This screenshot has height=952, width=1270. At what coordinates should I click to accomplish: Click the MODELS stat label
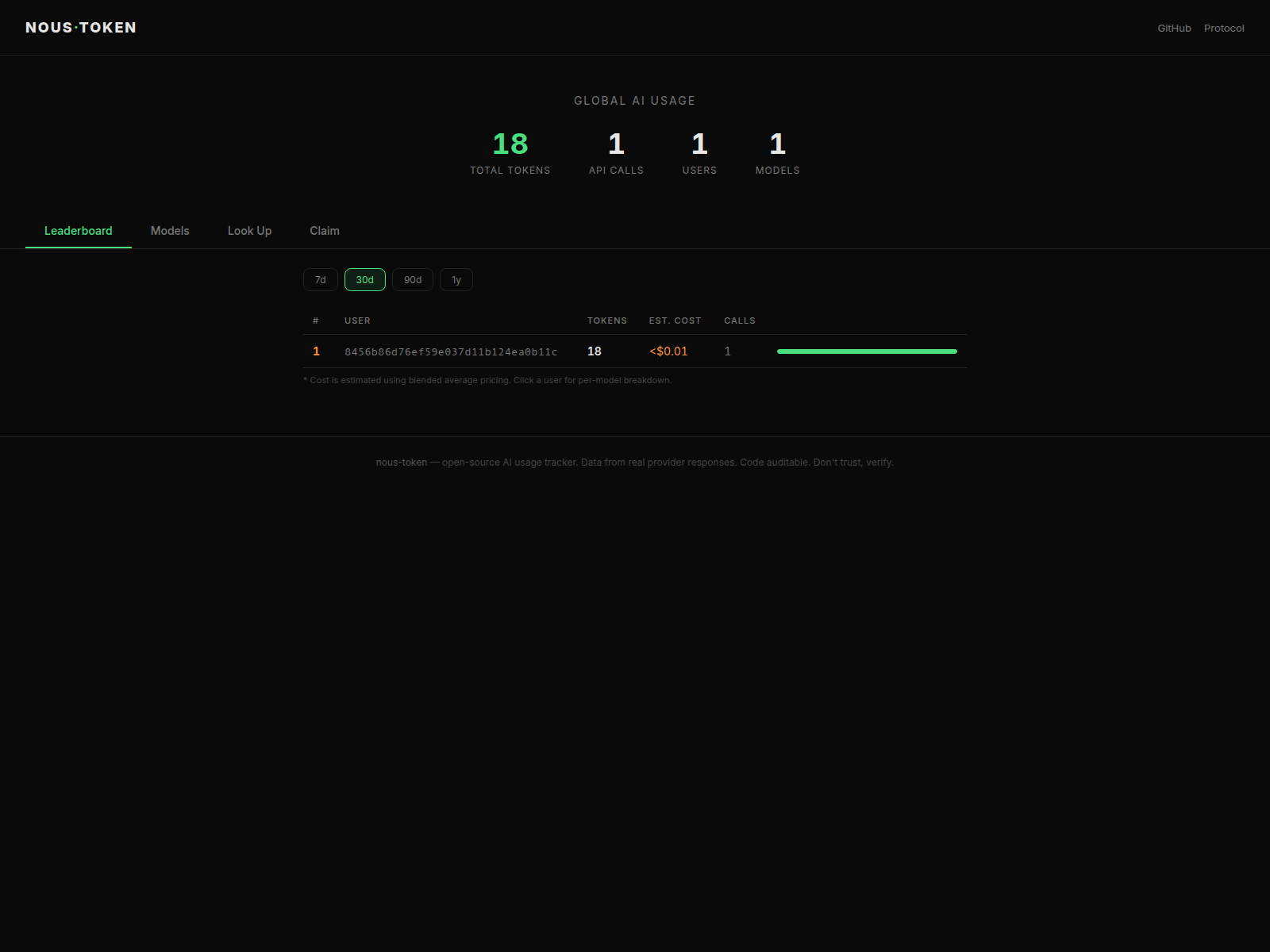(778, 171)
